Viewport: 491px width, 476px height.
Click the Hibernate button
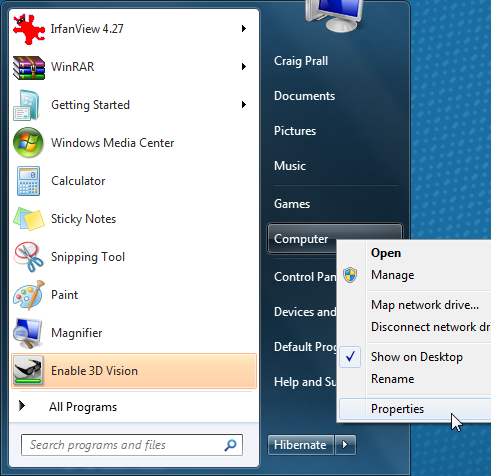click(300, 445)
